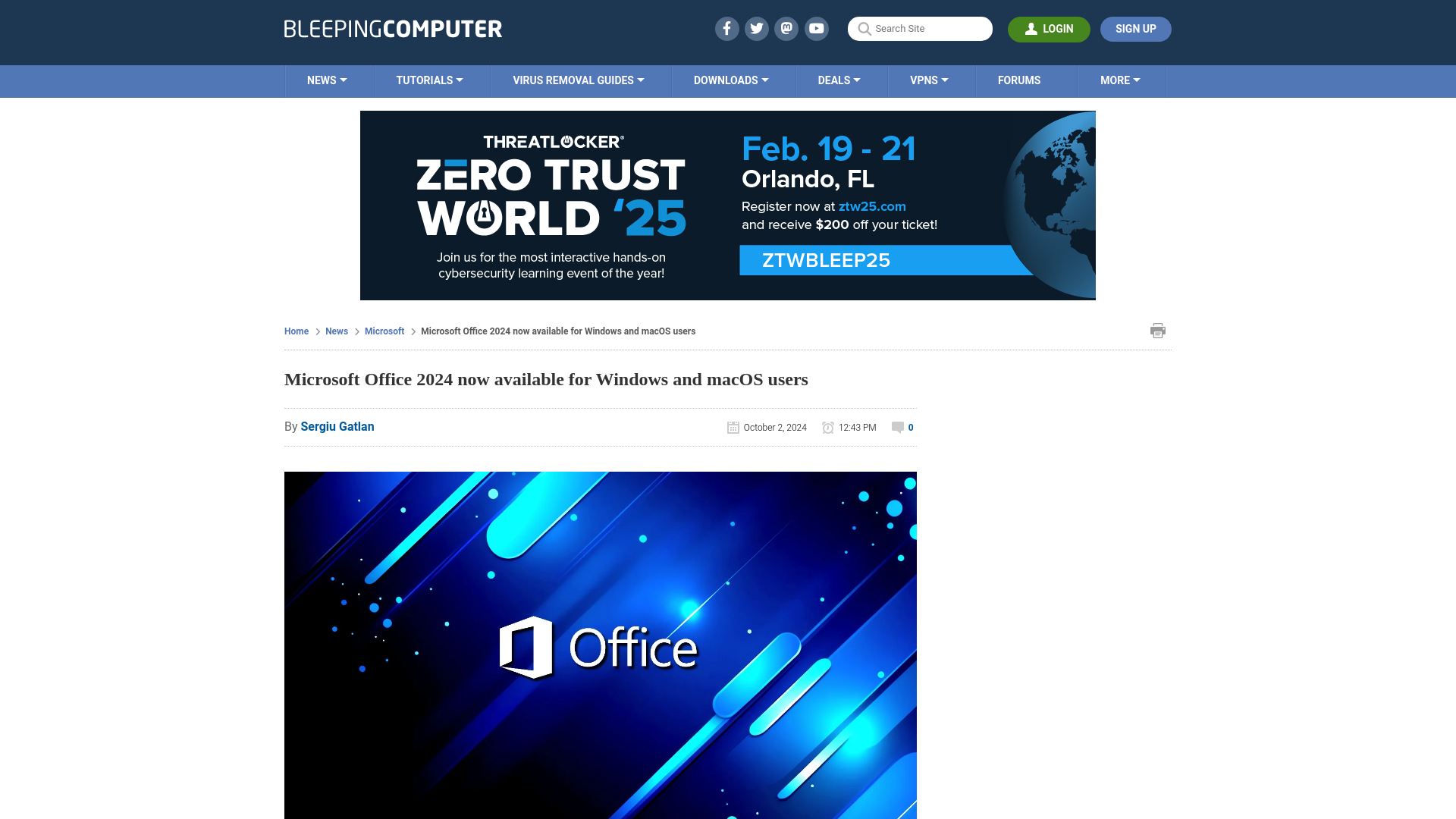Click the date text October 2, 2024
This screenshot has width=1456, height=819.
point(775,428)
